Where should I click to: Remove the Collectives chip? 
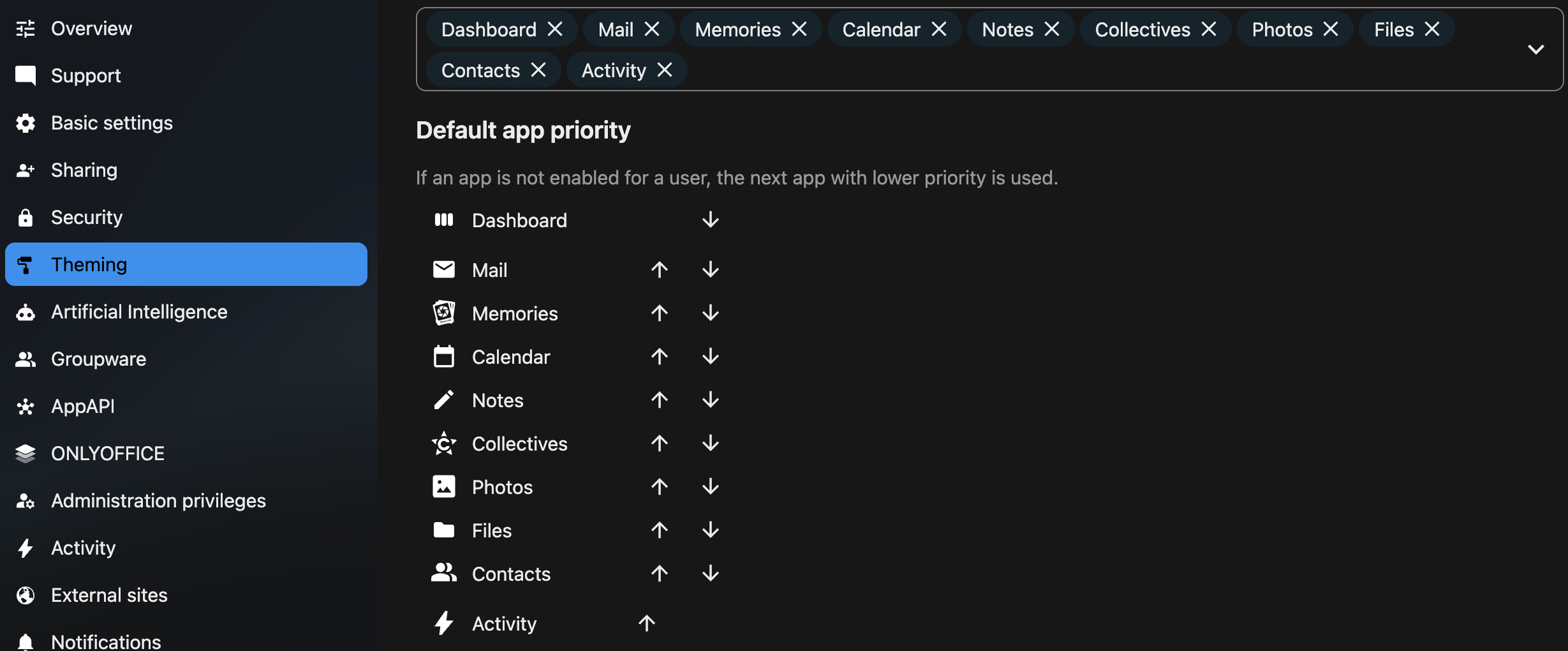tap(1209, 29)
